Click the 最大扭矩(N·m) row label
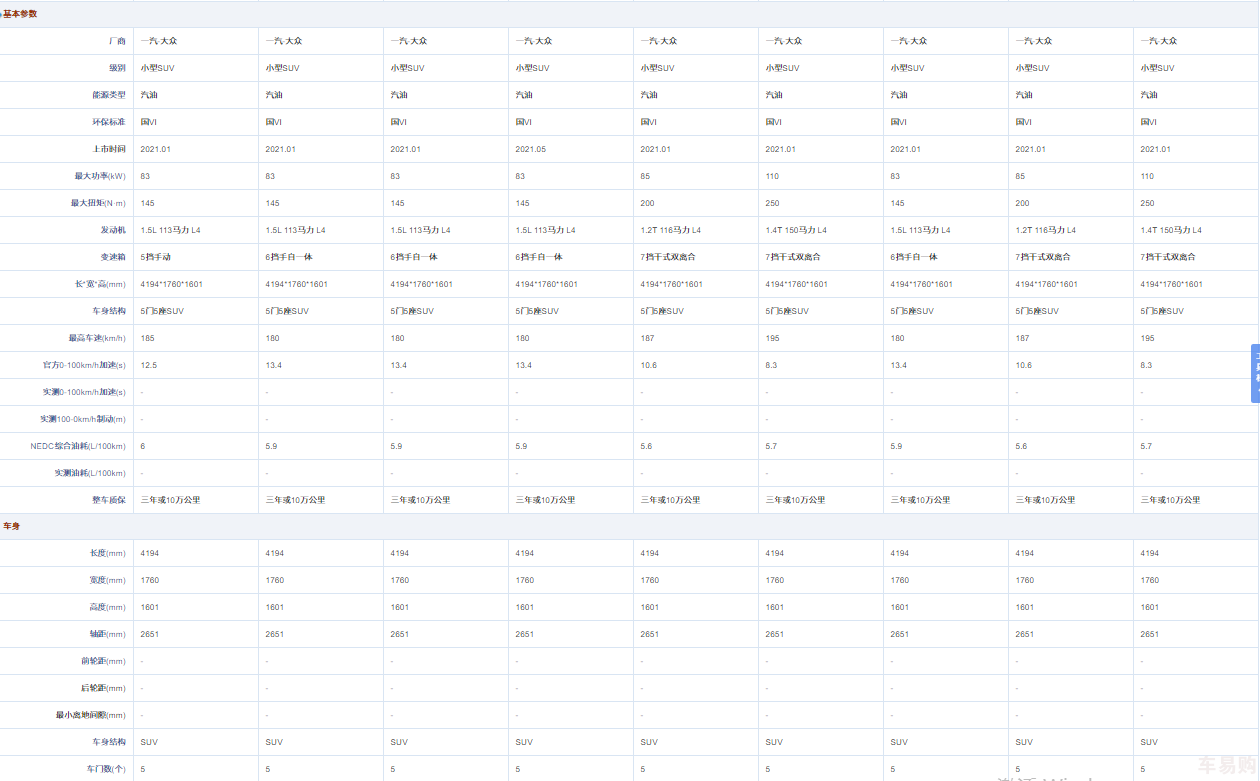The width and height of the screenshot is (1260, 781). [100, 203]
